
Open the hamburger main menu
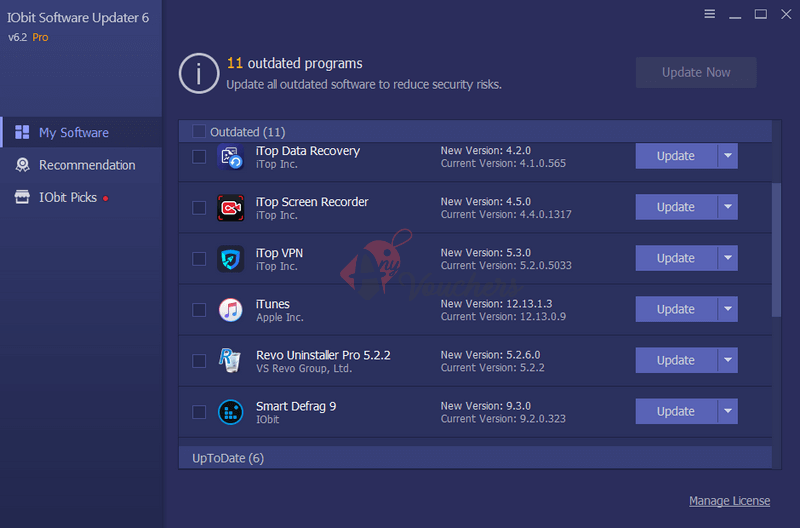point(709,14)
